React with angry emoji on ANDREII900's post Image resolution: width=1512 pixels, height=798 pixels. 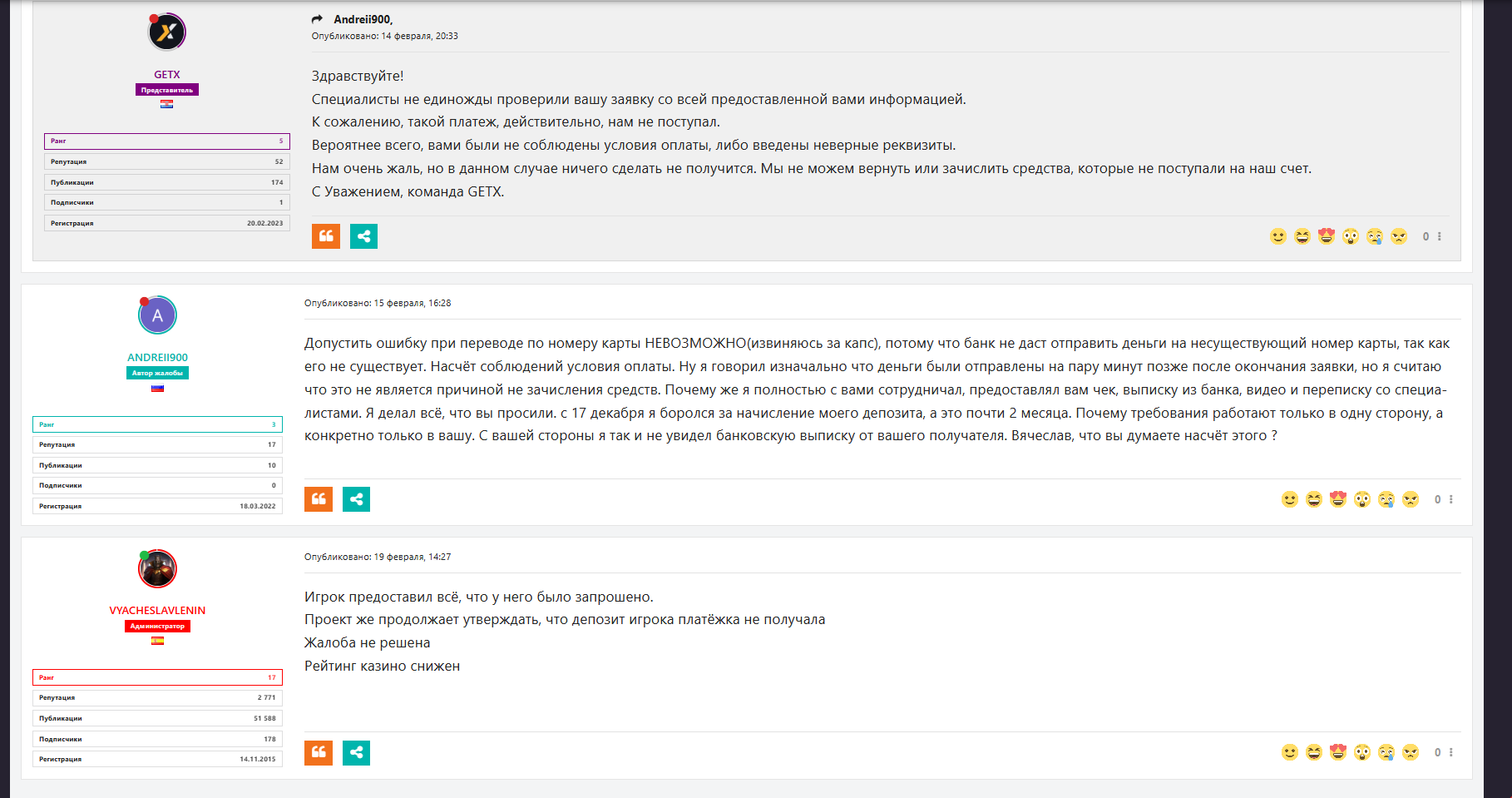click(1411, 499)
